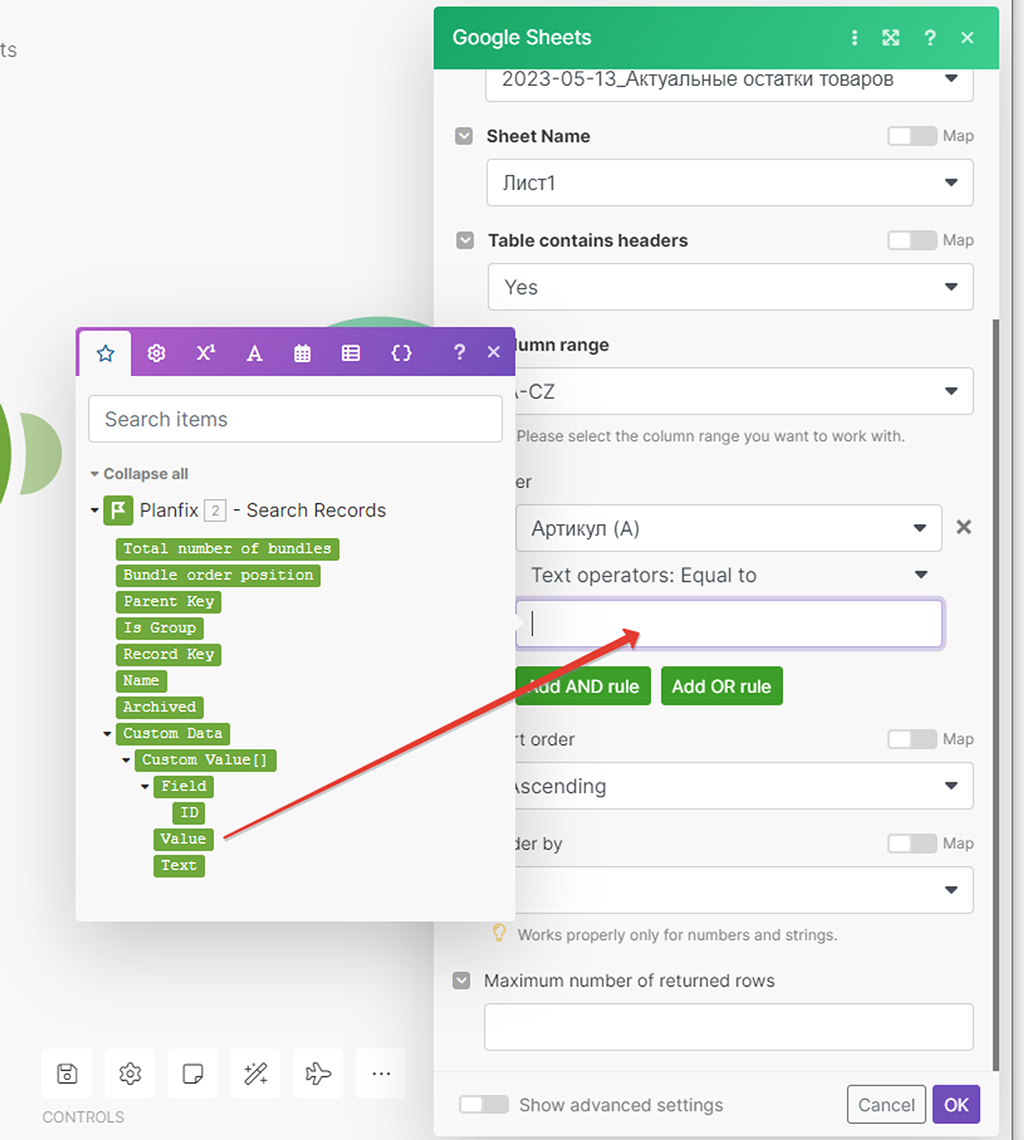Click the Maximum number of returned rows field

pos(729,1027)
